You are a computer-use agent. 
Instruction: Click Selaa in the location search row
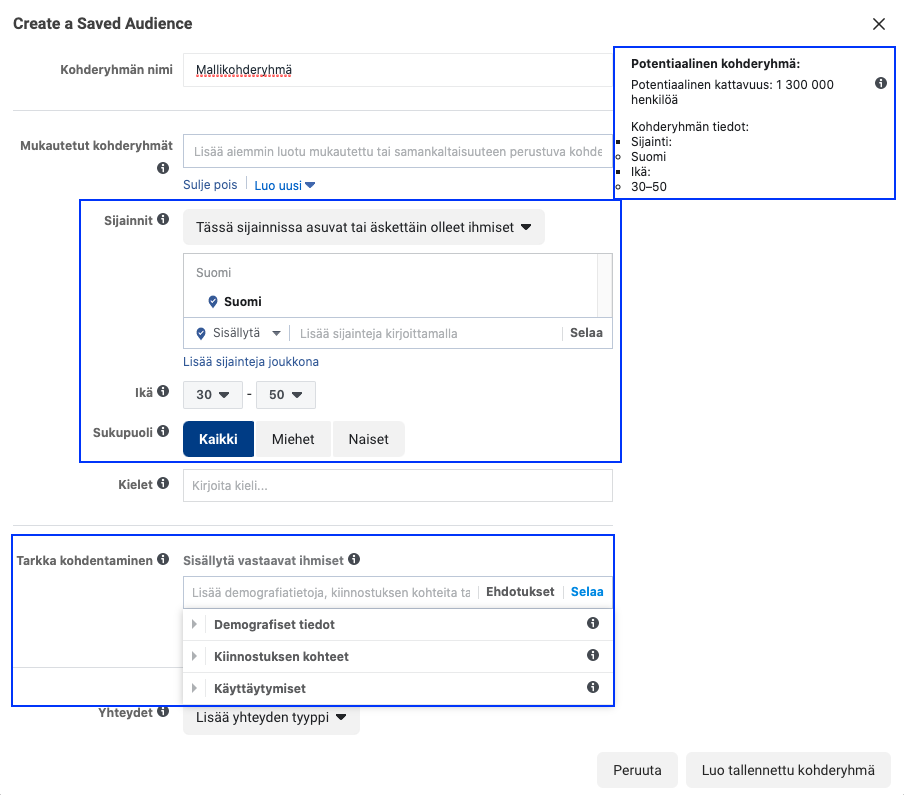586,333
